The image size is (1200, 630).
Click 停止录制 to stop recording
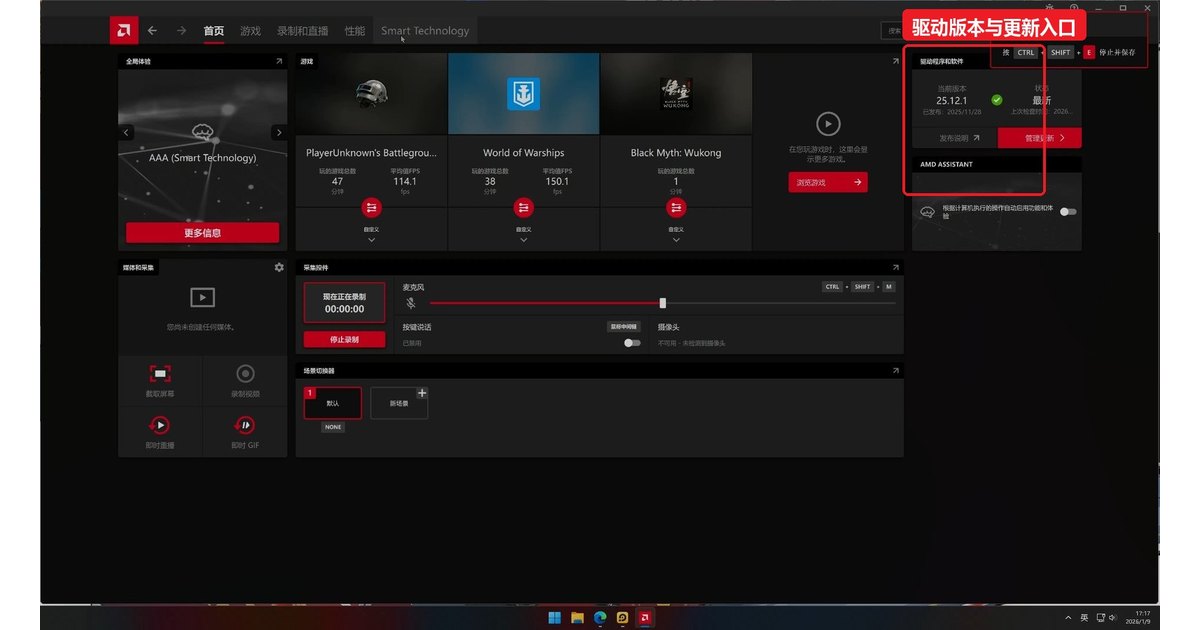click(x=344, y=339)
